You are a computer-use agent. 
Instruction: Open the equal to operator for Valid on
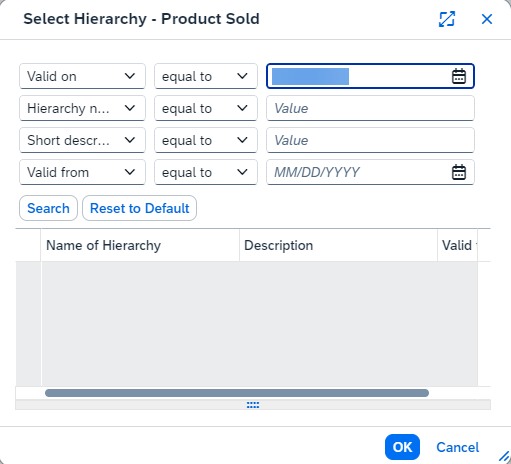point(206,76)
